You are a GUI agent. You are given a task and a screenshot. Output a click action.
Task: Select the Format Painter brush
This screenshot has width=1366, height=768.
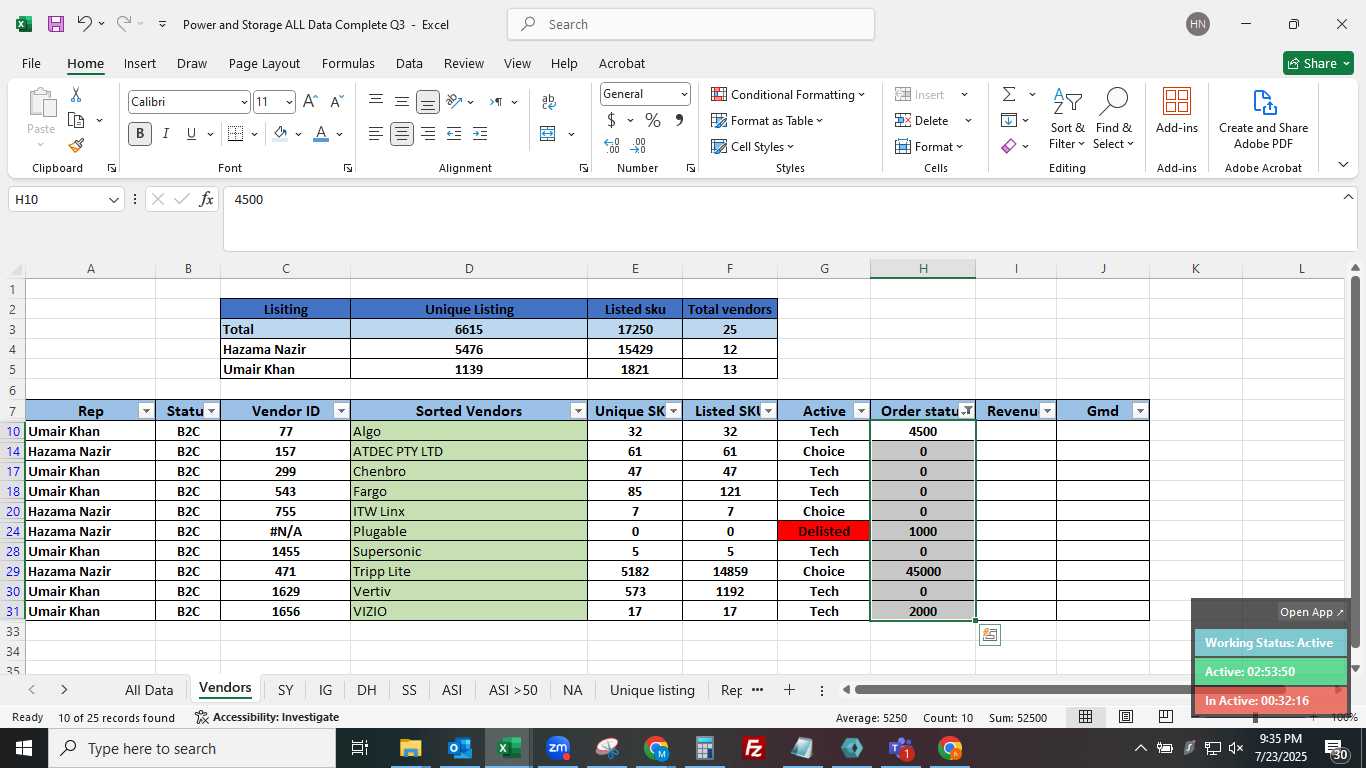(76, 145)
